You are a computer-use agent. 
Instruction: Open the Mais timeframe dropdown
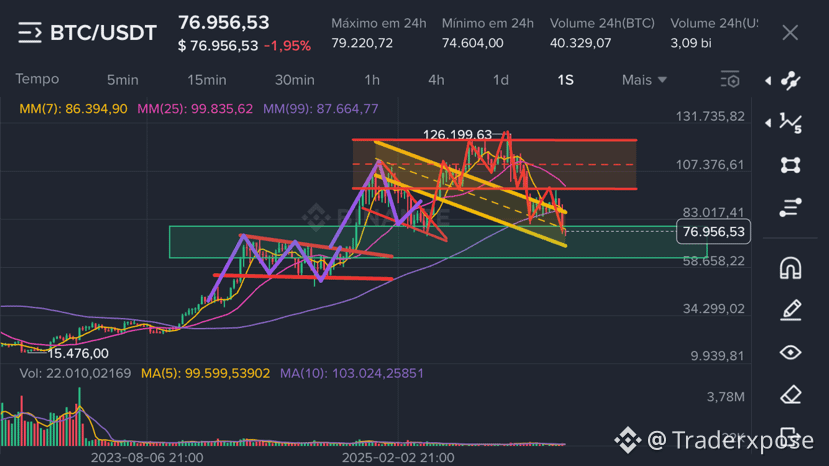point(644,80)
